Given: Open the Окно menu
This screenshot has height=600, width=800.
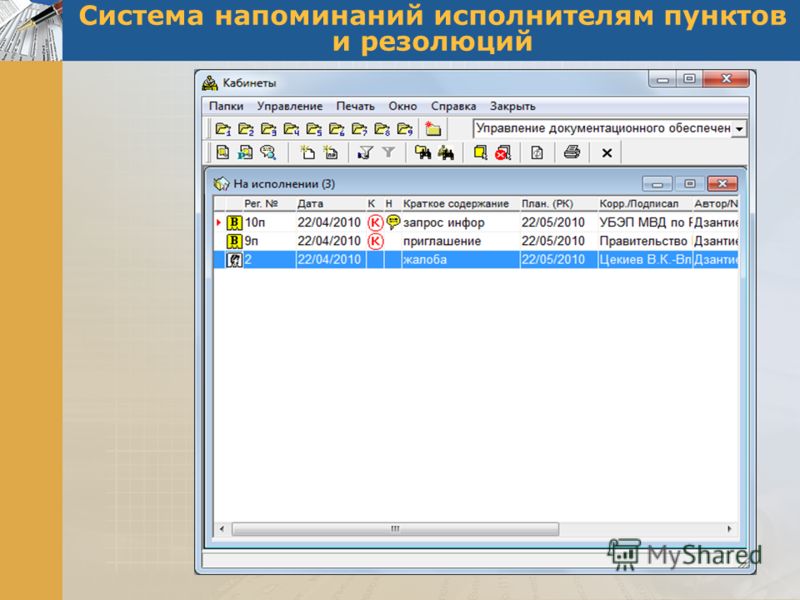Looking at the screenshot, I should 403,107.
